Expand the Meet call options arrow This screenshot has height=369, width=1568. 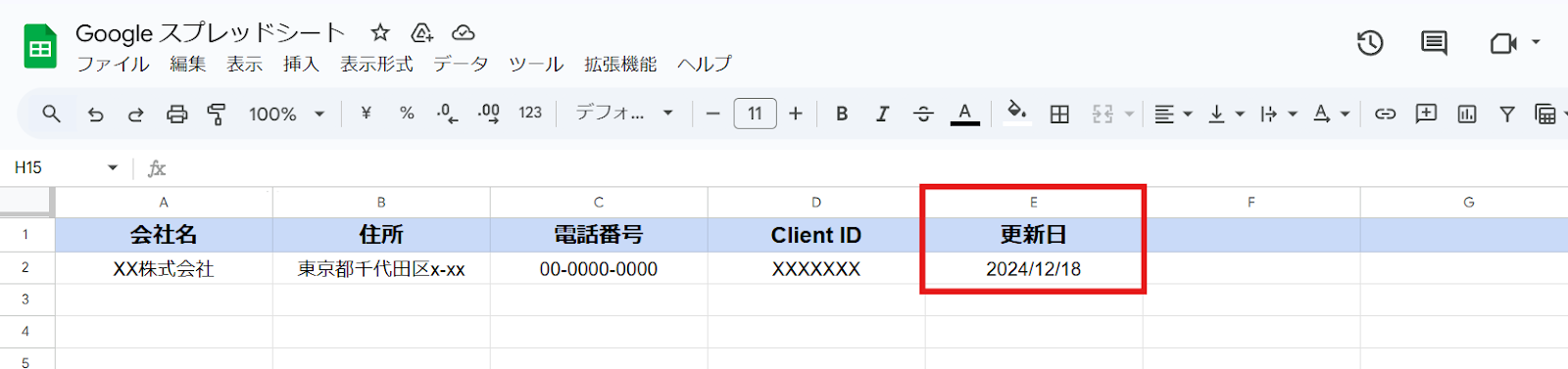click(x=1536, y=42)
